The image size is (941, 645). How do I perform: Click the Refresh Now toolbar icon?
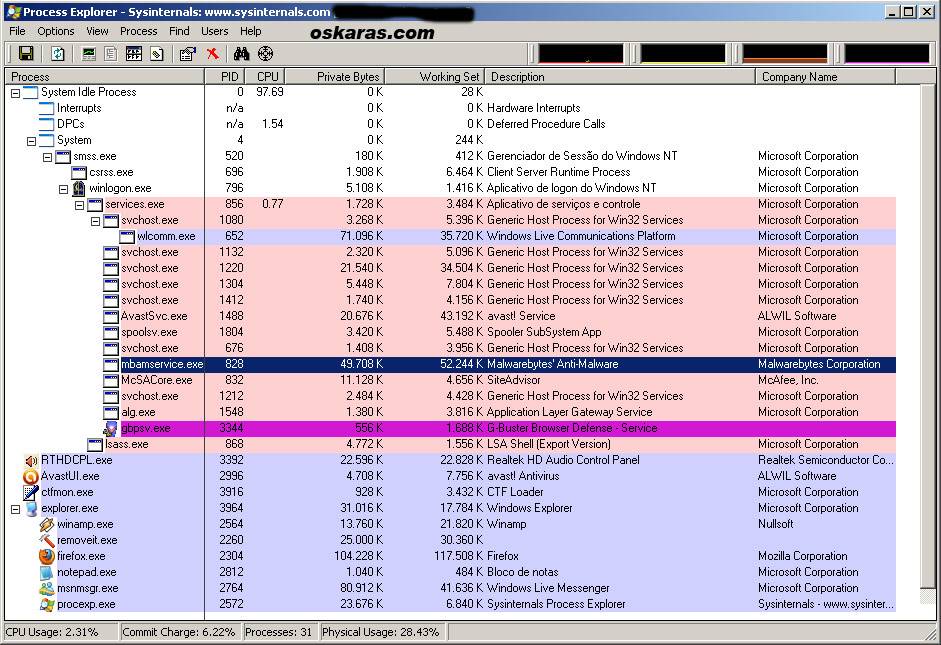coord(58,53)
